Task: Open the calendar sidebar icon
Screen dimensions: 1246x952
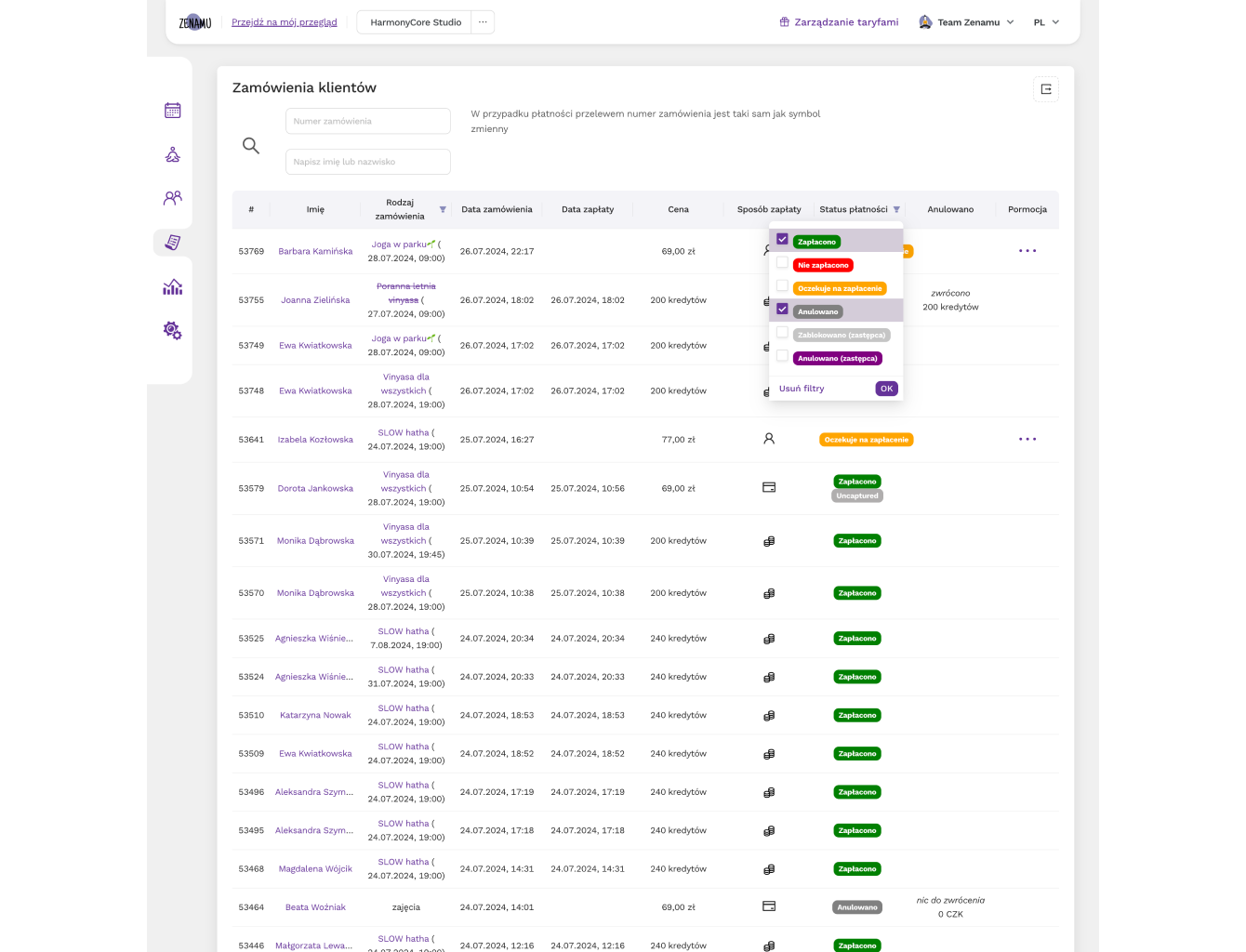Action: tap(173, 111)
